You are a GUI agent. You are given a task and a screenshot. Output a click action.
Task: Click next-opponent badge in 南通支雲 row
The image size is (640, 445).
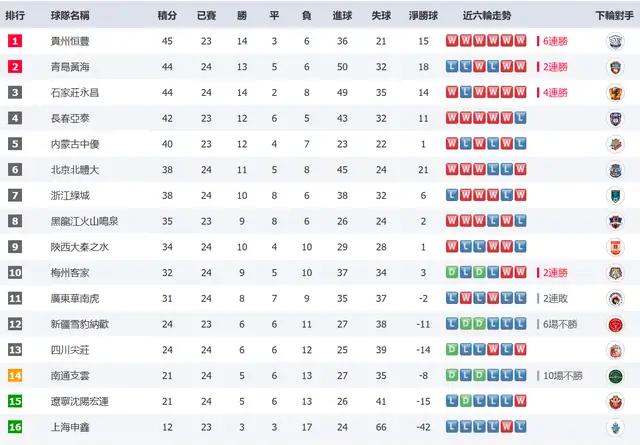(x=616, y=376)
